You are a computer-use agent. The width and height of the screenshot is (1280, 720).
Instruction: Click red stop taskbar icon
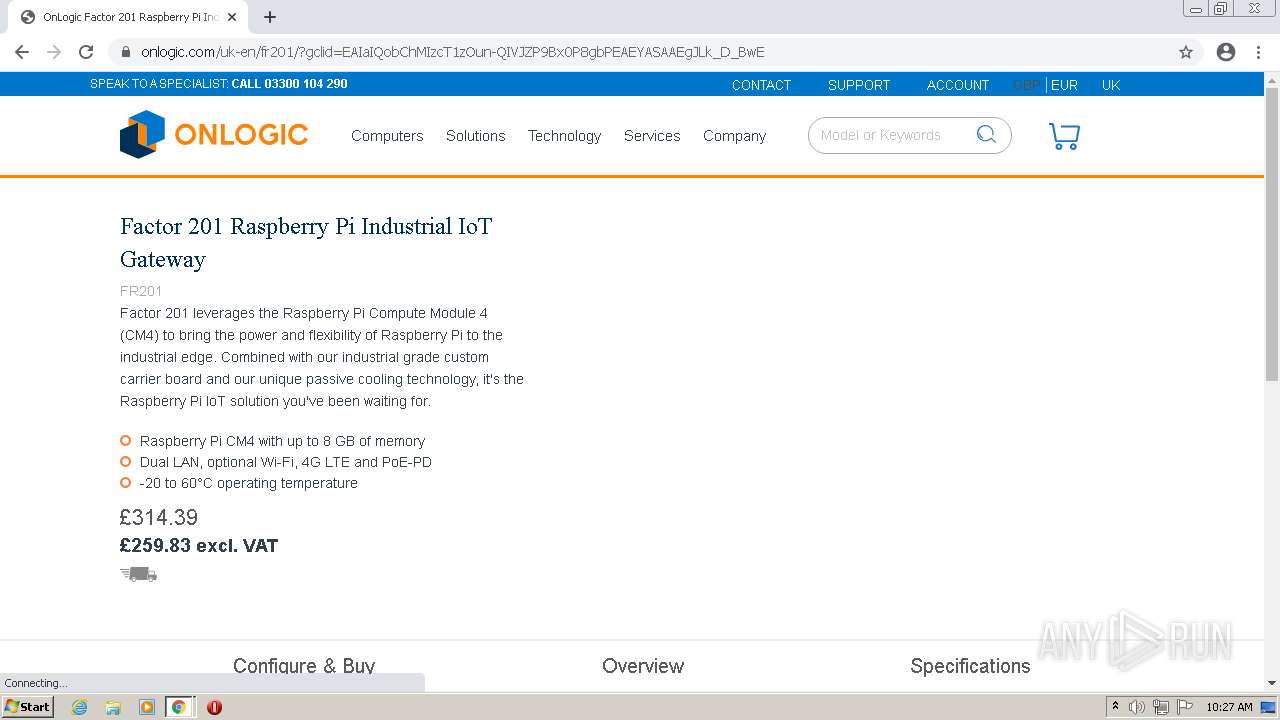click(214, 707)
